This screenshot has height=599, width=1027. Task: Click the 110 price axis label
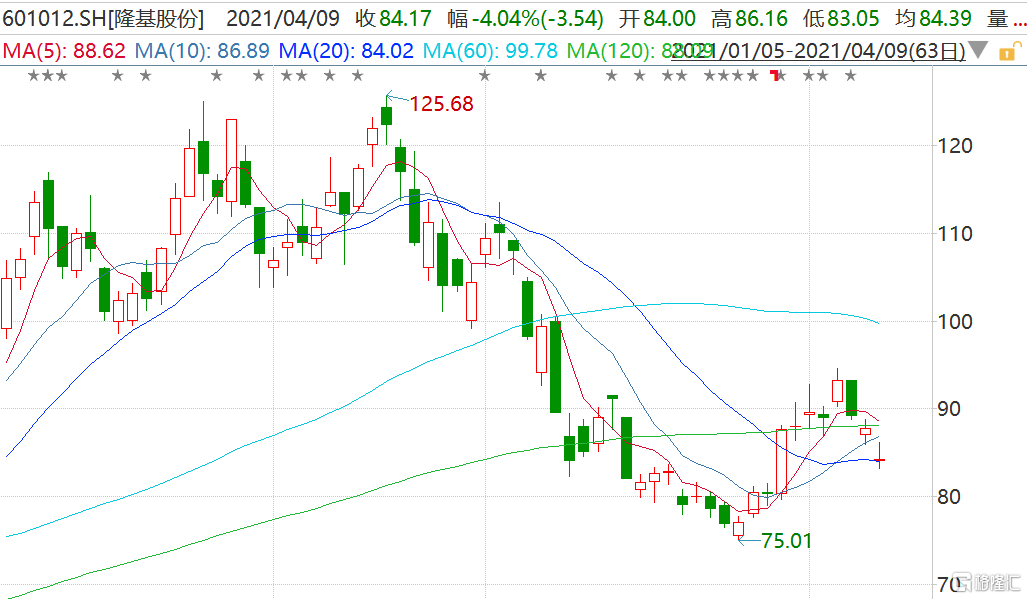(955, 234)
